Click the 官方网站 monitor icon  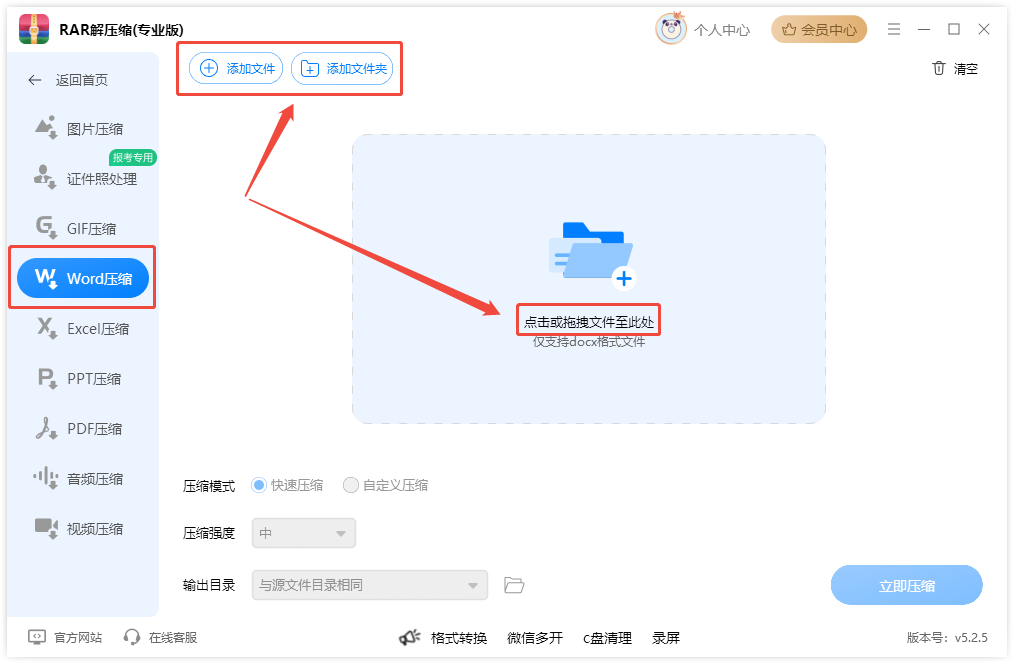(x=37, y=637)
